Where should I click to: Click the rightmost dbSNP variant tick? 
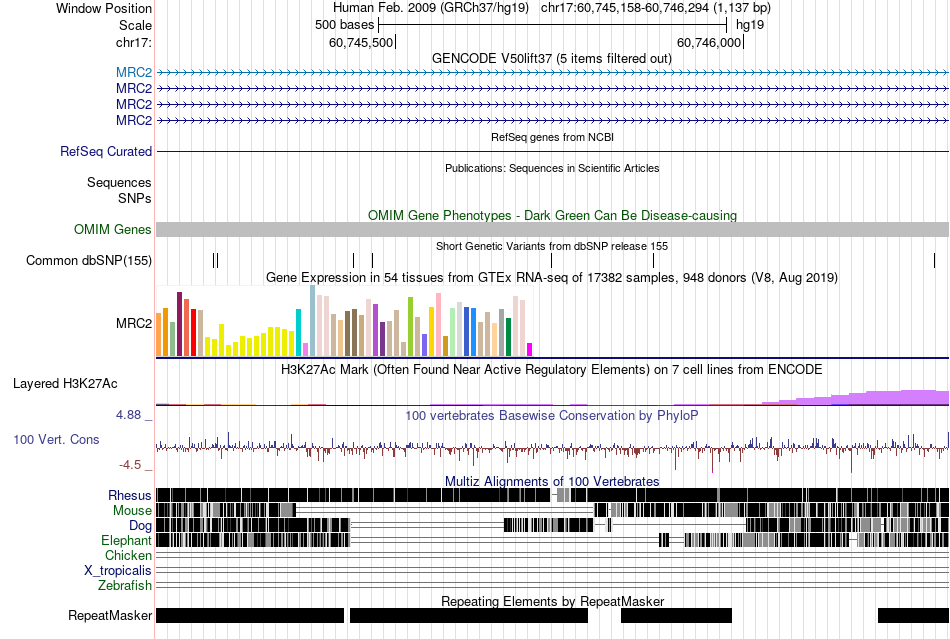tap(934, 260)
